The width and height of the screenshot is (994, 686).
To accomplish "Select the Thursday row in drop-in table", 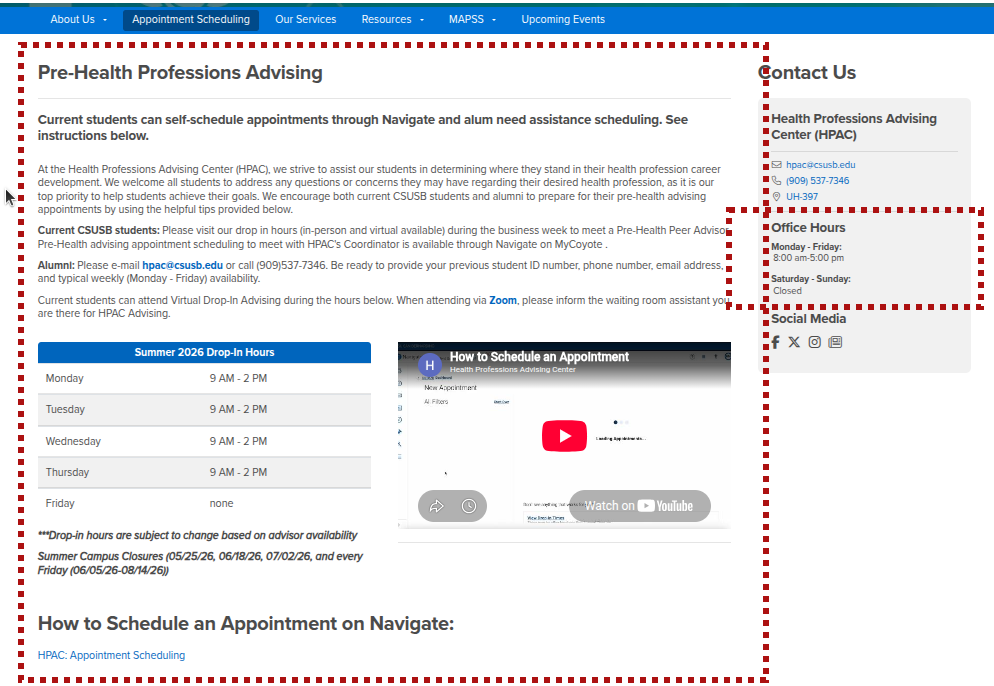I will pos(204,472).
